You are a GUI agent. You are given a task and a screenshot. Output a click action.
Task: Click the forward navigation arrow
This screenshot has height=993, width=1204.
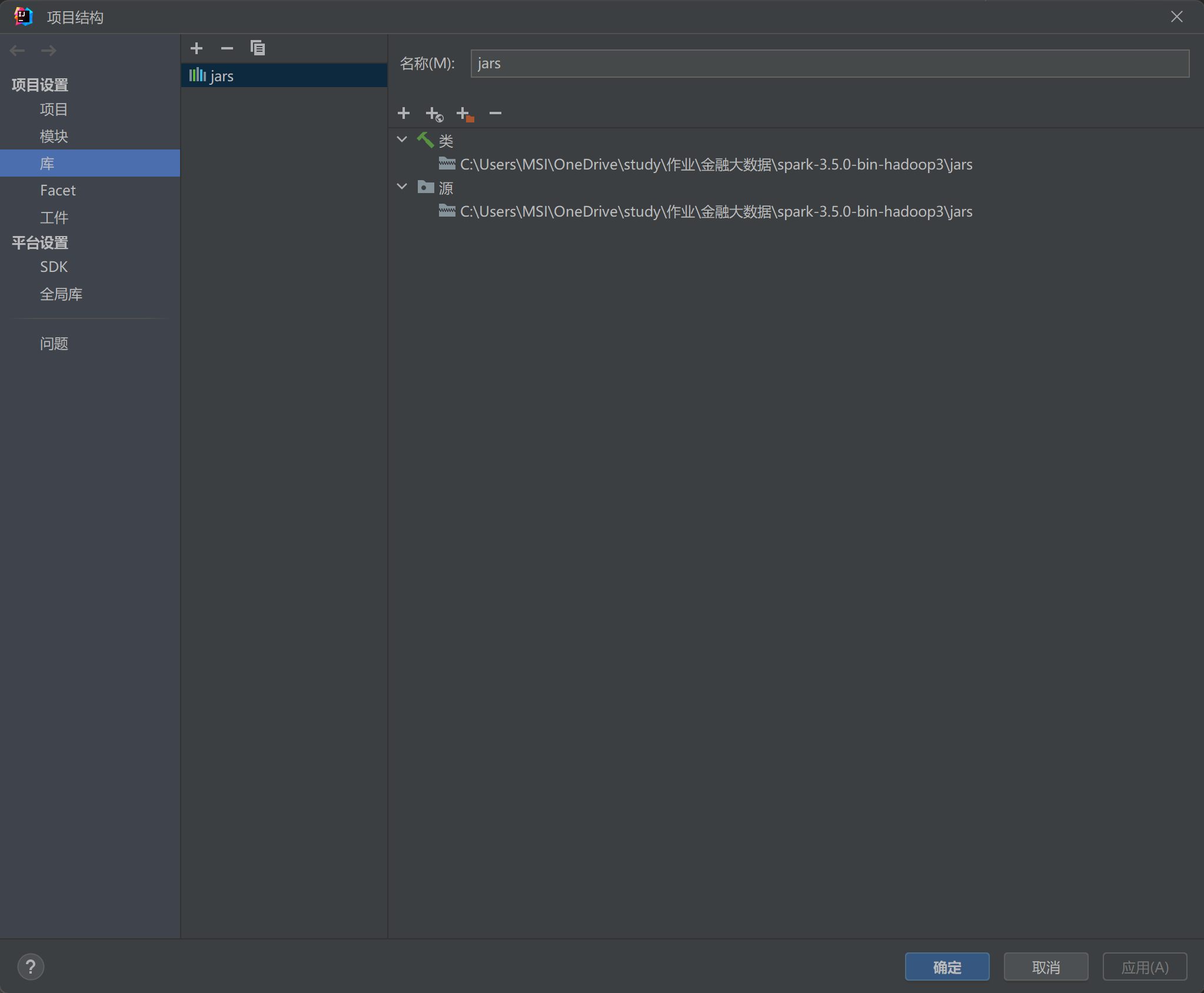(49, 51)
